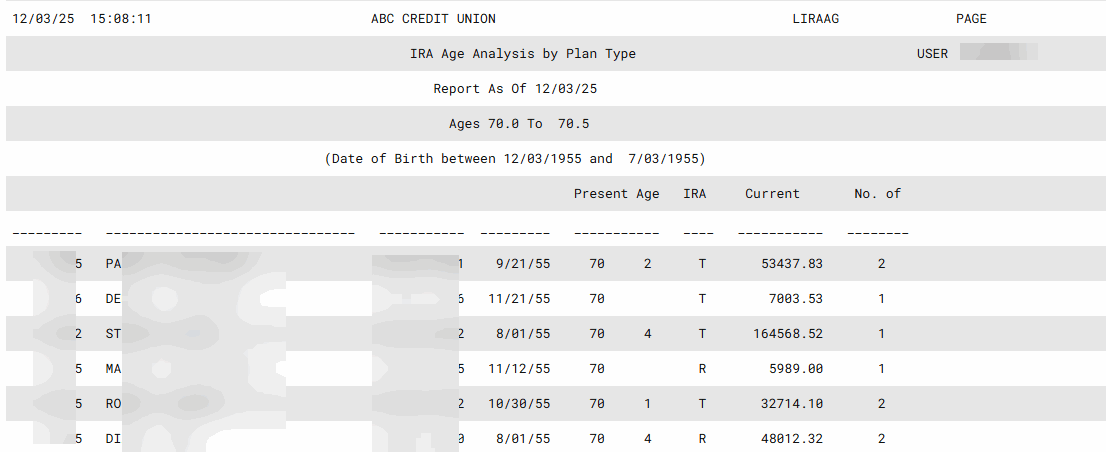Screen dimensions: 1106x452
Task: Click the birth date 10/30/55
Action: tap(519, 404)
